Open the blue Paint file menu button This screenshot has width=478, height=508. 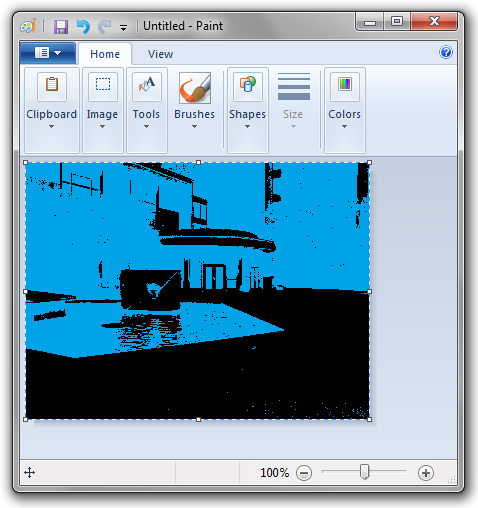point(48,53)
